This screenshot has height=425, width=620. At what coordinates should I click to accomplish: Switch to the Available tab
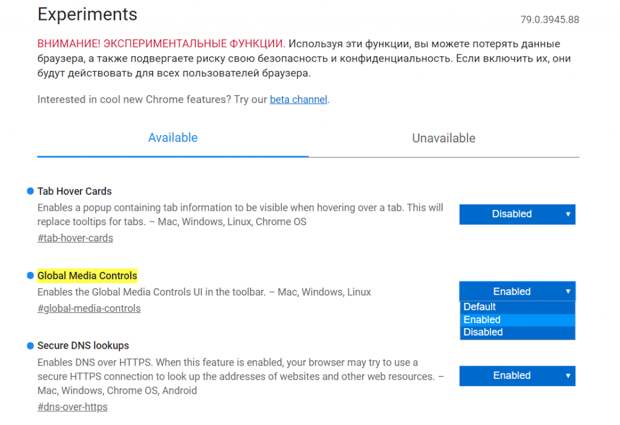point(173,138)
